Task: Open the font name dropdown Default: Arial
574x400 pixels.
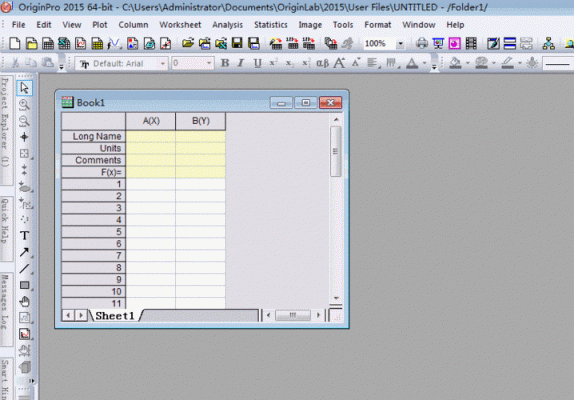Action: 122,64
